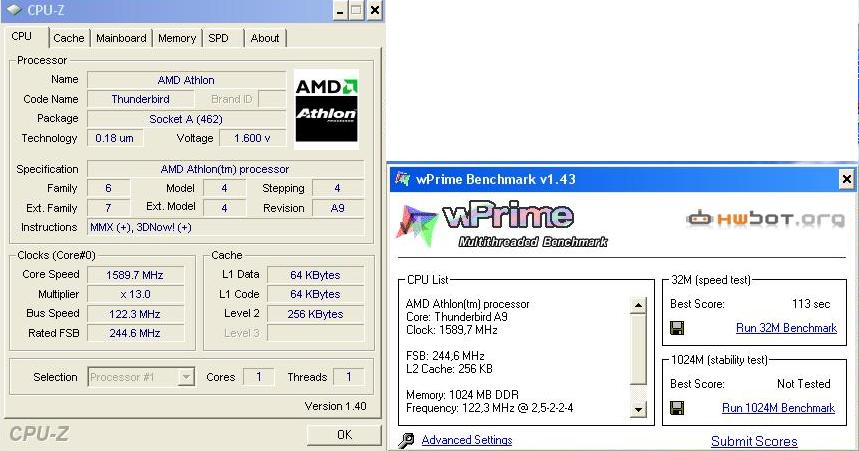Click the wPrime logo banner
The height and width of the screenshot is (451, 859).
pyautogui.click(x=501, y=225)
